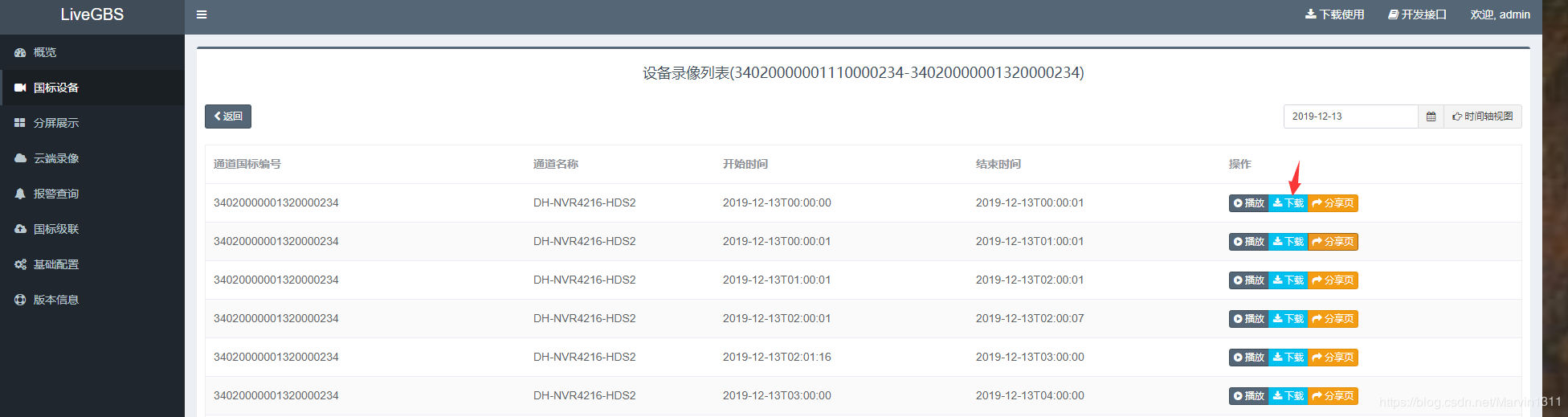Click the LiveGBS logo title
Screen dimensions: 1568x417
(x=92, y=14)
